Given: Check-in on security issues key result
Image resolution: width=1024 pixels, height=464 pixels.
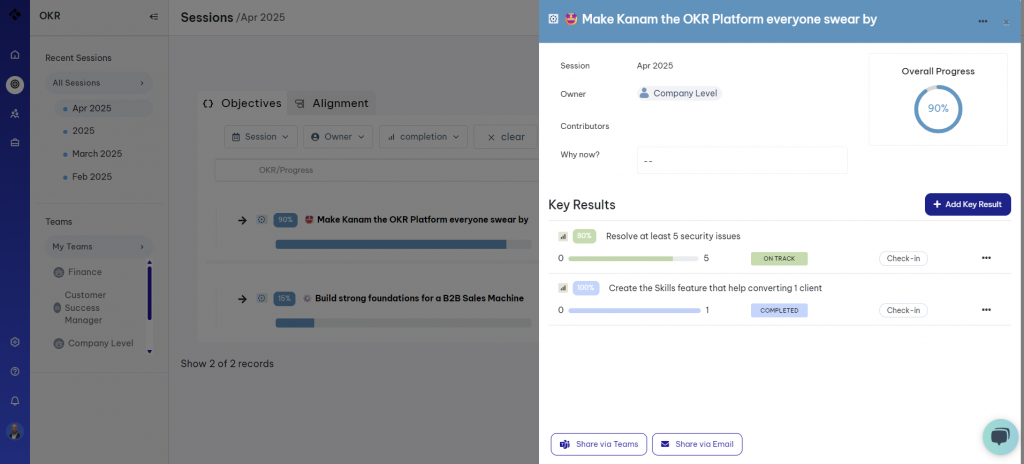Looking at the screenshot, I should (903, 258).
